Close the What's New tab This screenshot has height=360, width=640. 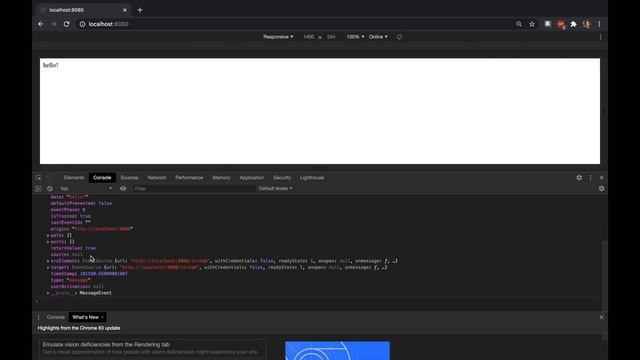tap(102, 317)
